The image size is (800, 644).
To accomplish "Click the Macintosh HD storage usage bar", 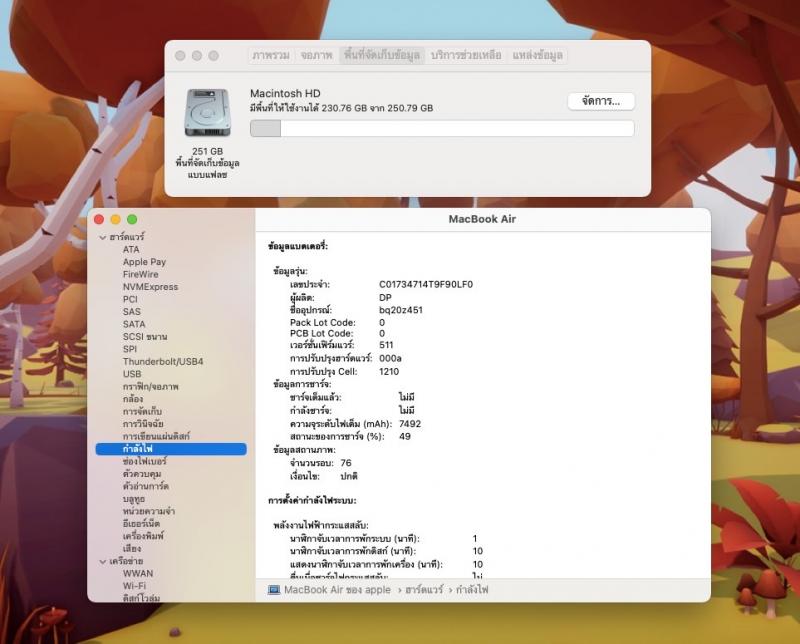I will (442, 128).
